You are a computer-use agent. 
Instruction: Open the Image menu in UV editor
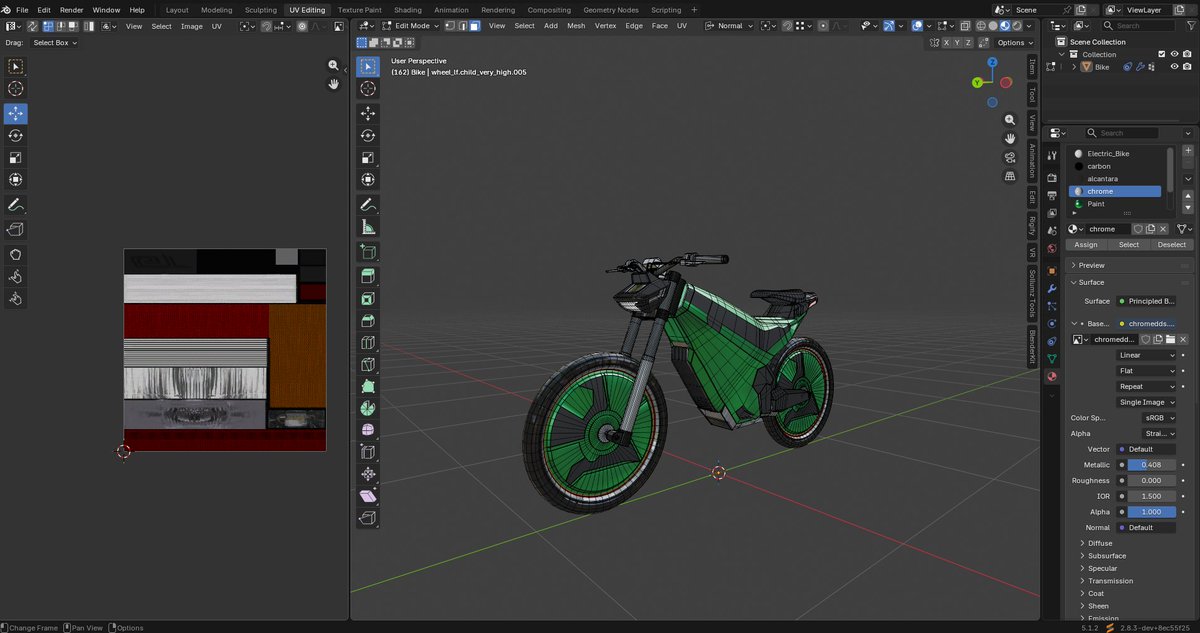coord(192,26)
